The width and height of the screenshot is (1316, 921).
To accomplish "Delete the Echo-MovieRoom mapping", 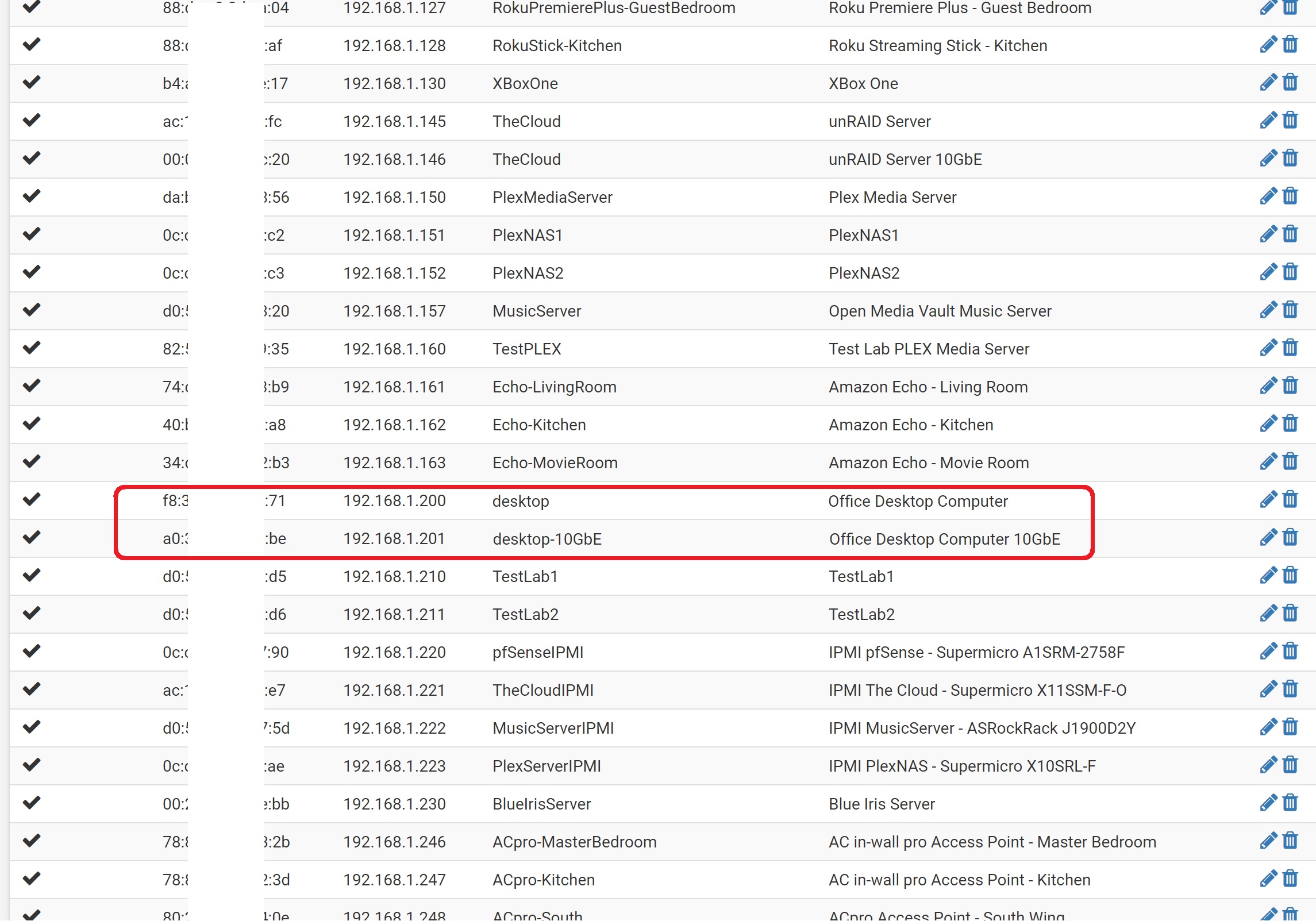I will pos(1290,462).
